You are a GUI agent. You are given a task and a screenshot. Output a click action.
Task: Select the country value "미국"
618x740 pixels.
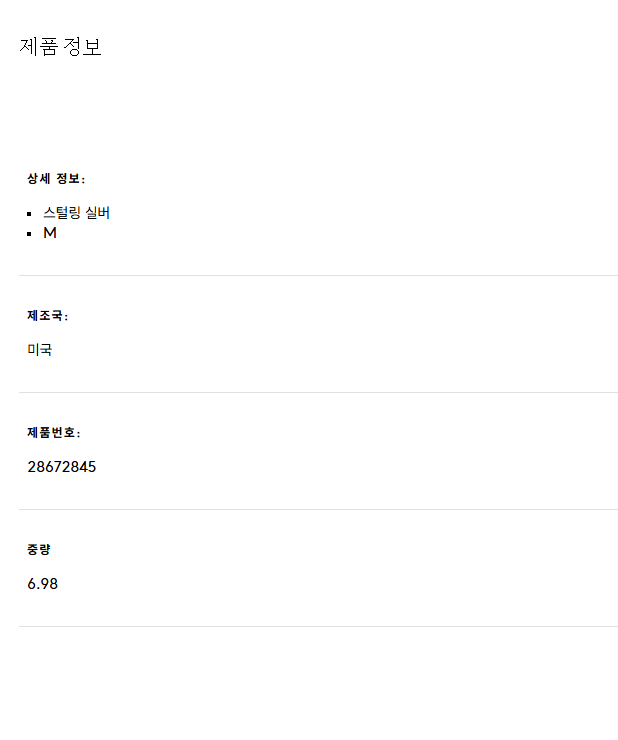point(40,350)
